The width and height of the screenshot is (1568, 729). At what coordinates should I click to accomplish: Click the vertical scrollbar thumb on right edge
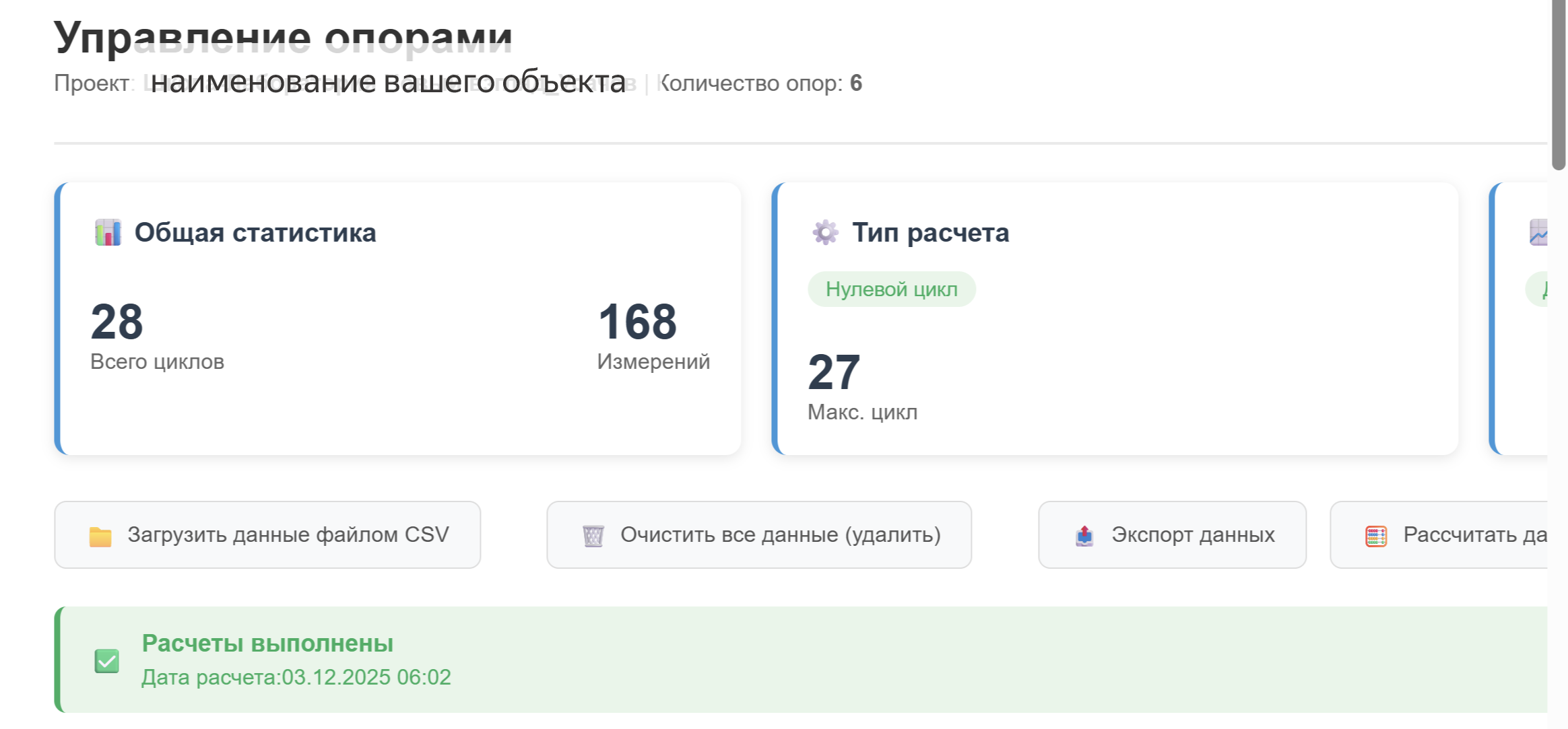coord(1559,84)
